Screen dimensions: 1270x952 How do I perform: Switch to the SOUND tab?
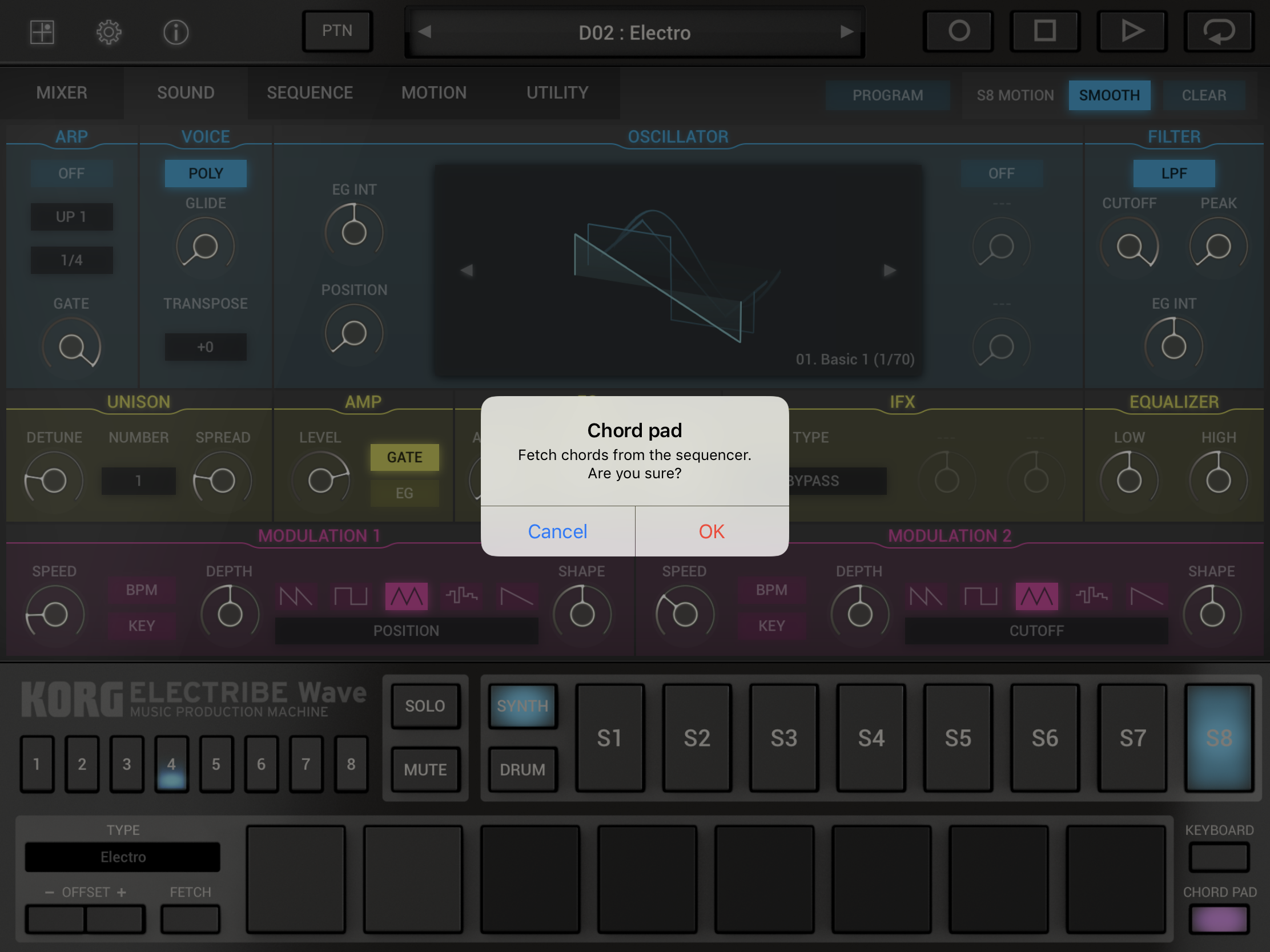(186, 93)
